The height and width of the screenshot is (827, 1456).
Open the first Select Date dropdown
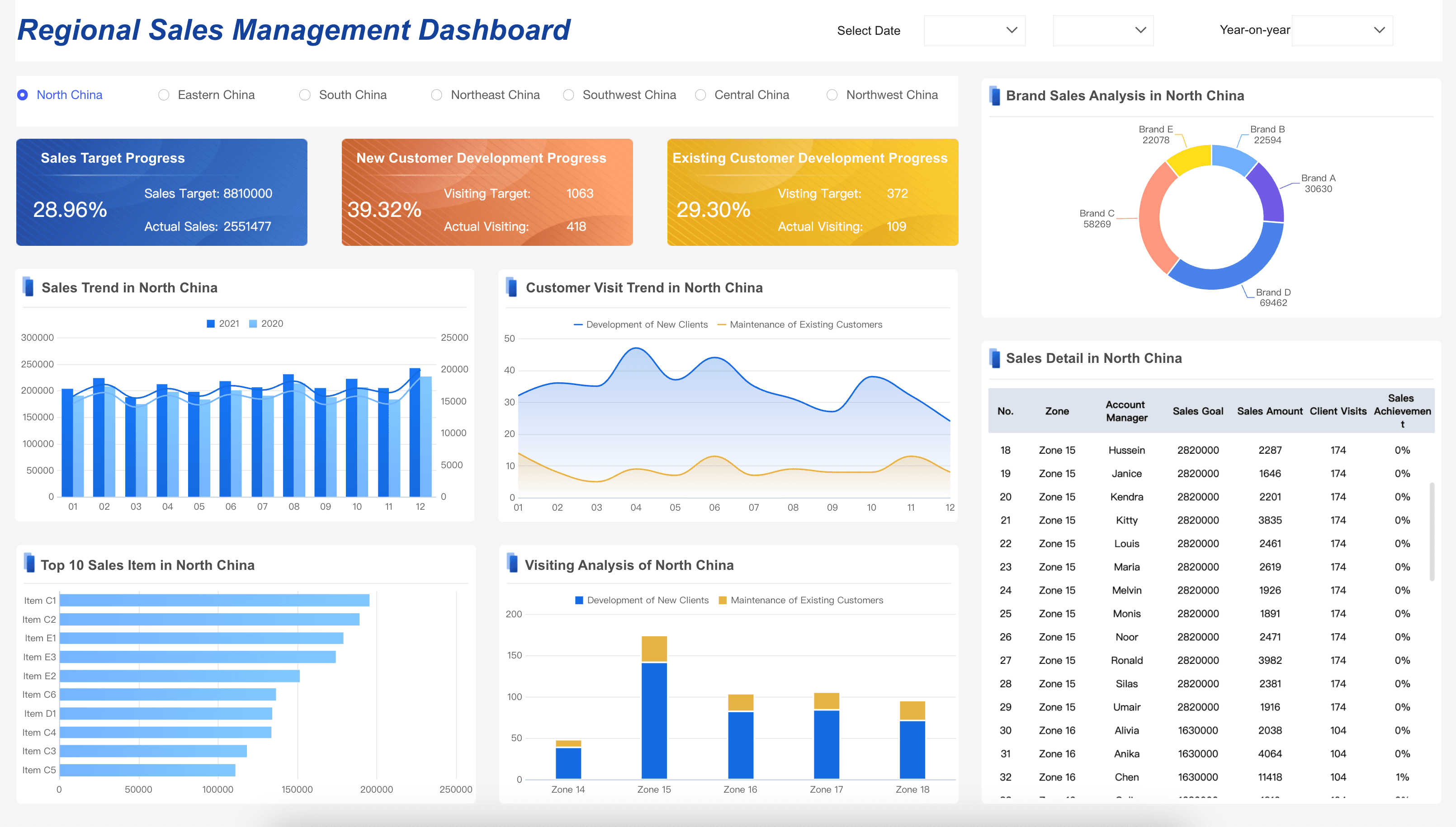click(x=974, y=31)
